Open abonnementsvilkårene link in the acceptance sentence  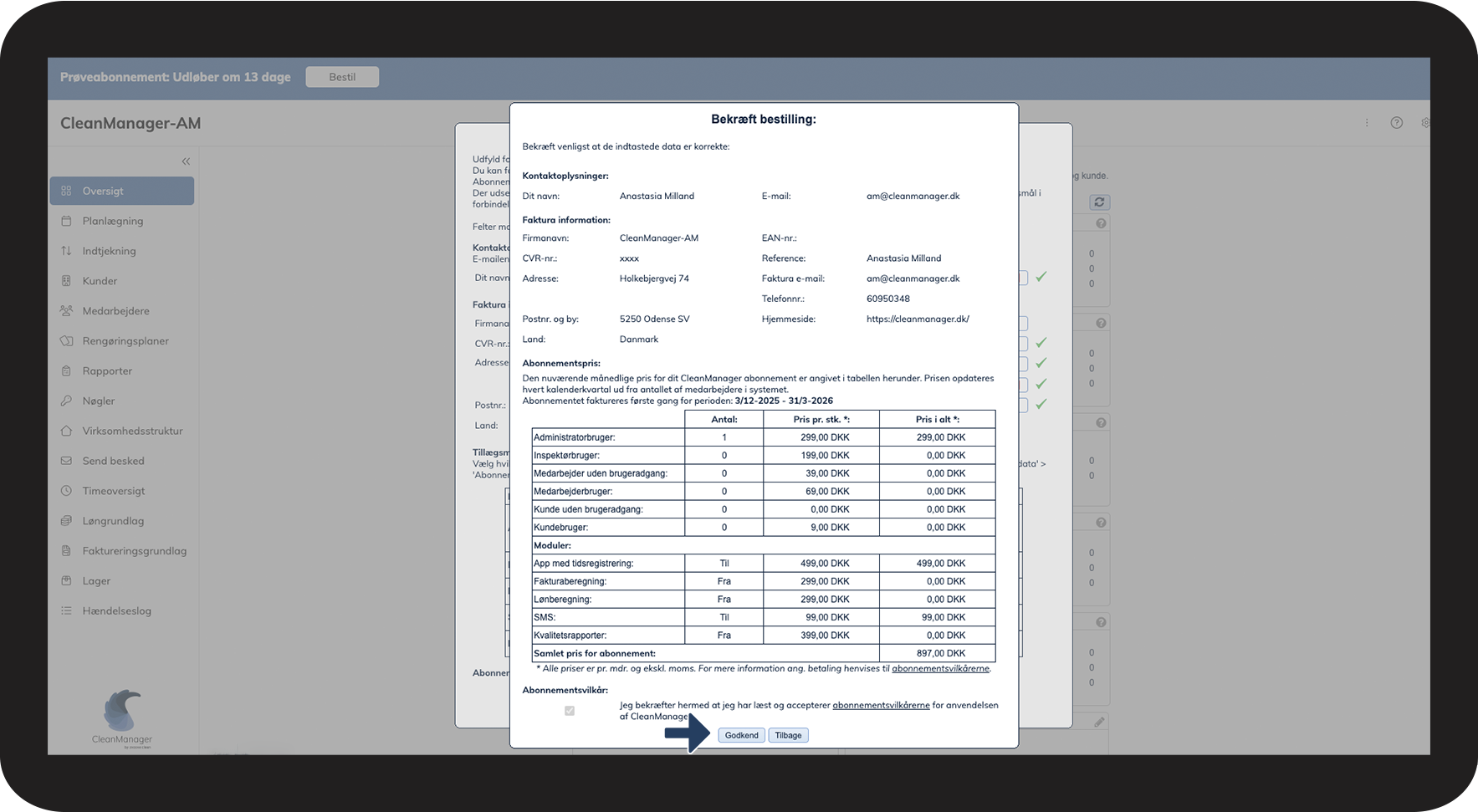click(x=881, y=705)
